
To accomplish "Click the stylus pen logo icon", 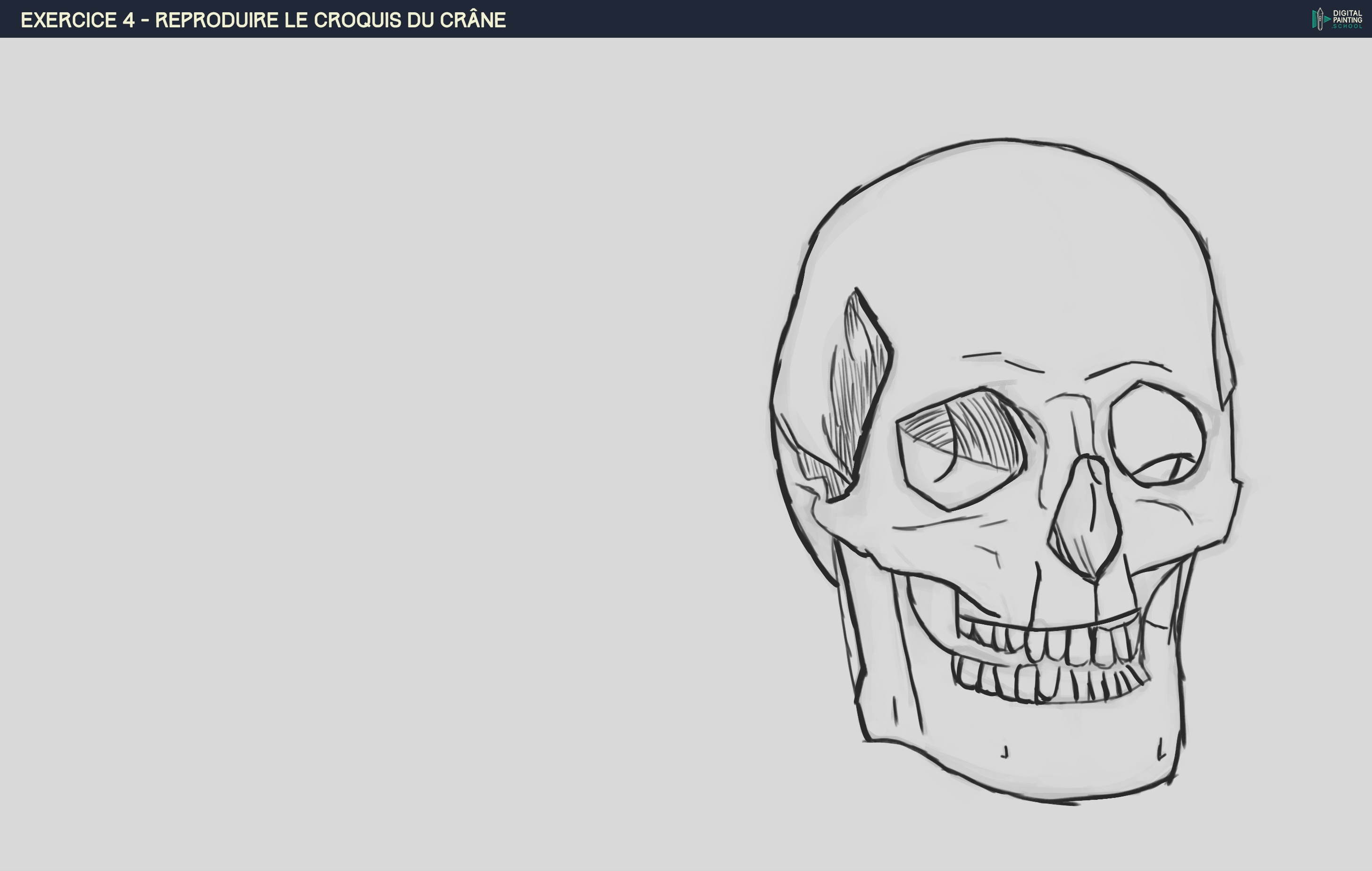I will (1320, 19).
